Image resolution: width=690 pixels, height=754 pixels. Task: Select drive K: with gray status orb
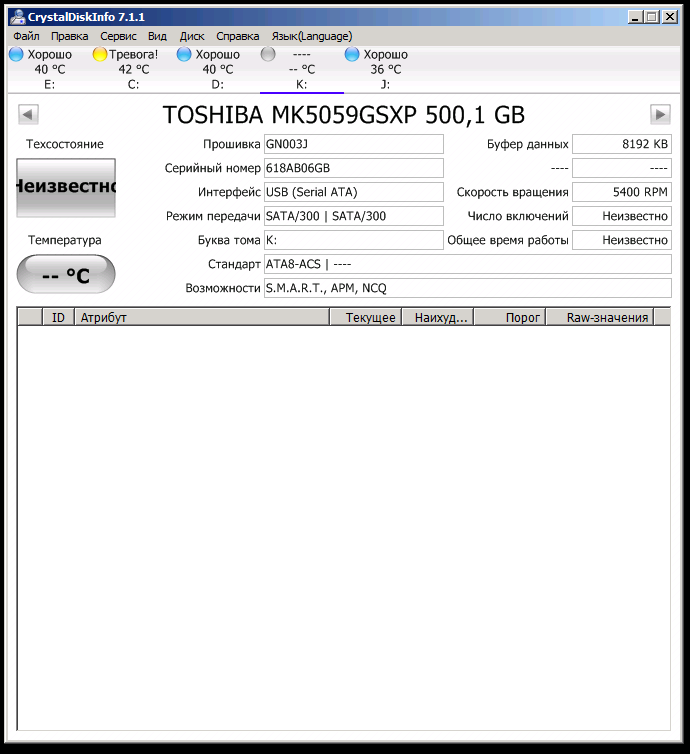pos(301,69)
